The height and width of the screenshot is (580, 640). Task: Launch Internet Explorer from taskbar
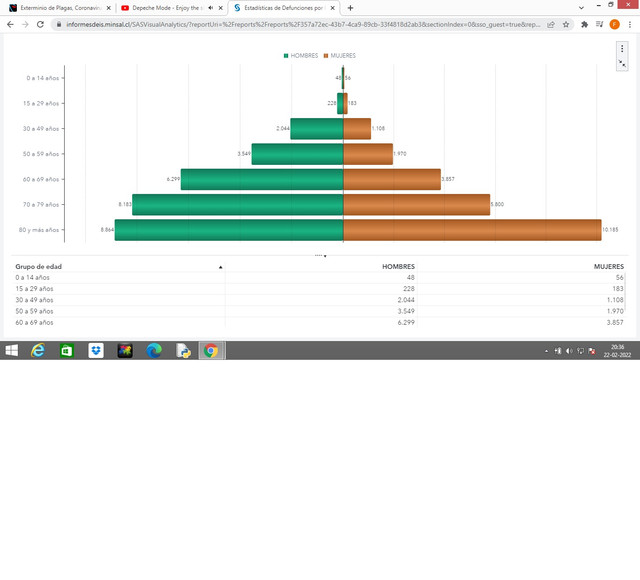pyautogui.click(x=38, y=350)
